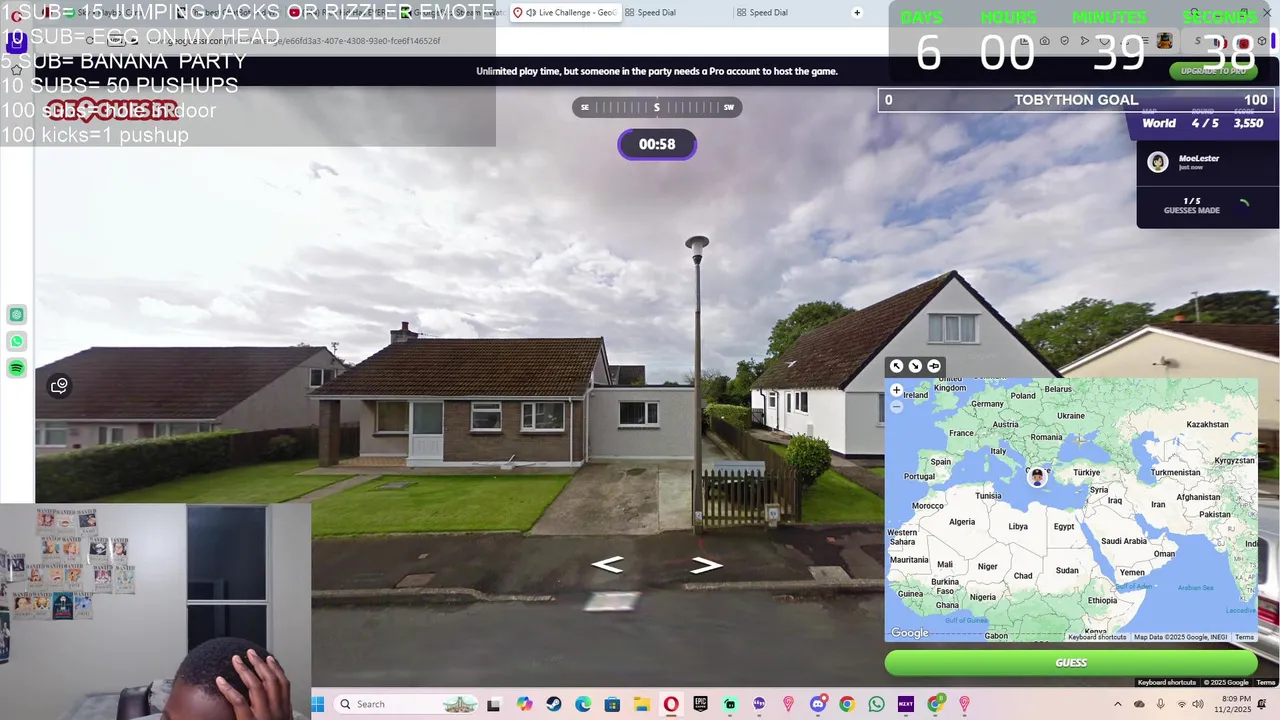Screen dimensions: 1280x720
Task: Open Spotify in the Opera sidebar
Action: 17,369
